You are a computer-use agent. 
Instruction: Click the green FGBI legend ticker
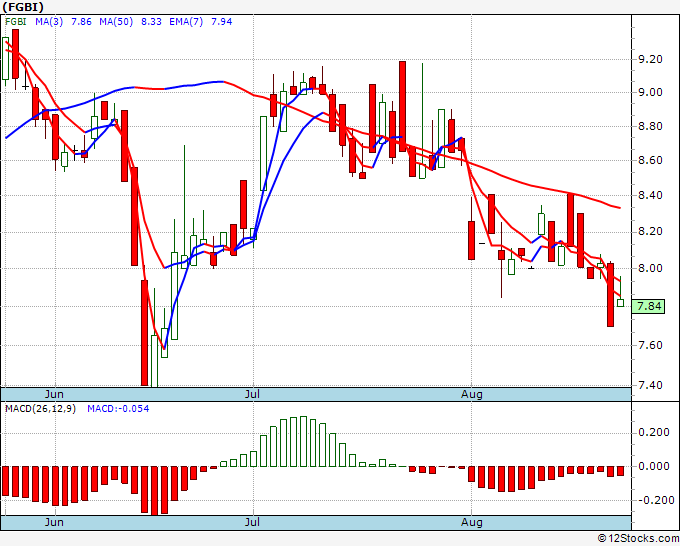pyautogui.click(x=16, y=22)
